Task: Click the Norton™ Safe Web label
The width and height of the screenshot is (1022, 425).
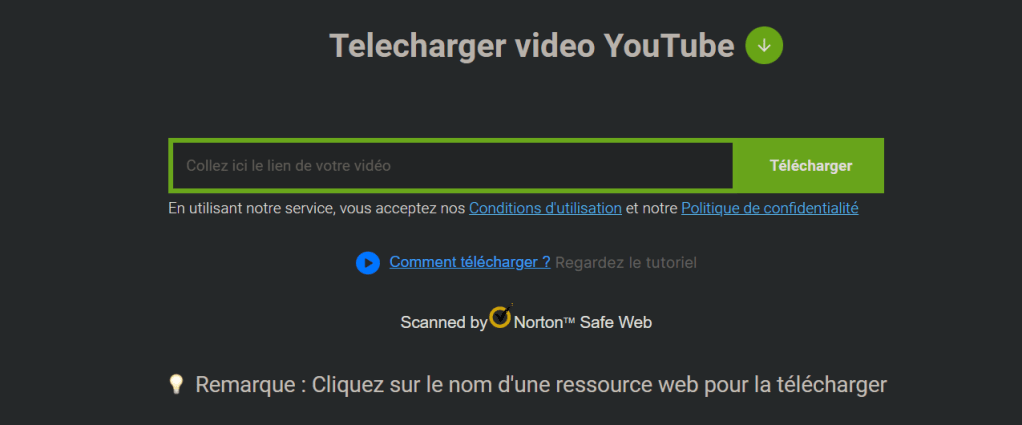Action: coord(583,322)
